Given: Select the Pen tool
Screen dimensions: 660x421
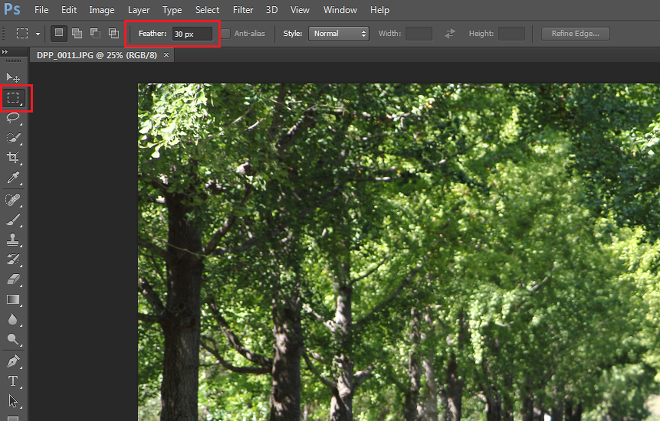Looking at the screenshot, I should coord(13,361).
